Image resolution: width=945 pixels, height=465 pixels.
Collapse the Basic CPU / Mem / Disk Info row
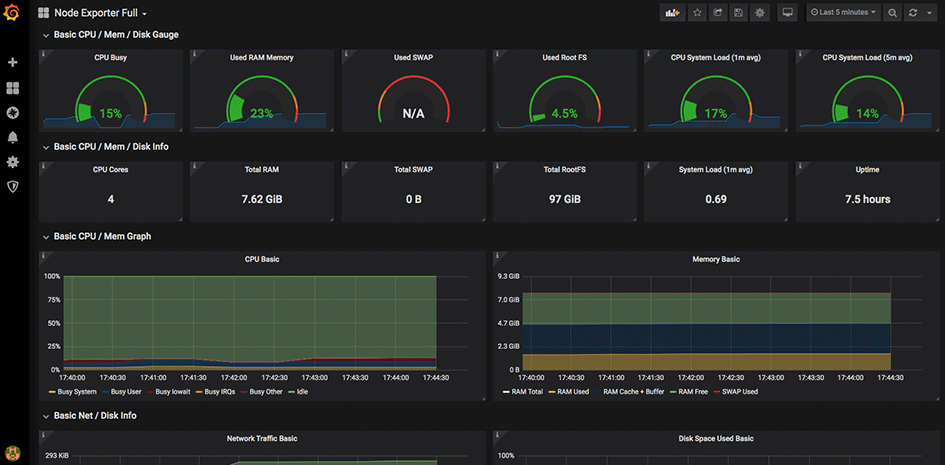(105, 146)
